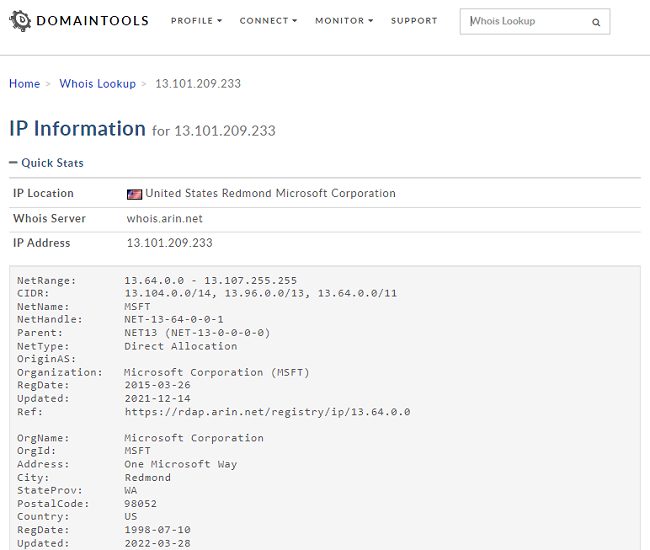Image resolution: width=650 pixels, height=550 pixels.
Task: Open the CONNECT dropdown menu
Action: (268, 21)
